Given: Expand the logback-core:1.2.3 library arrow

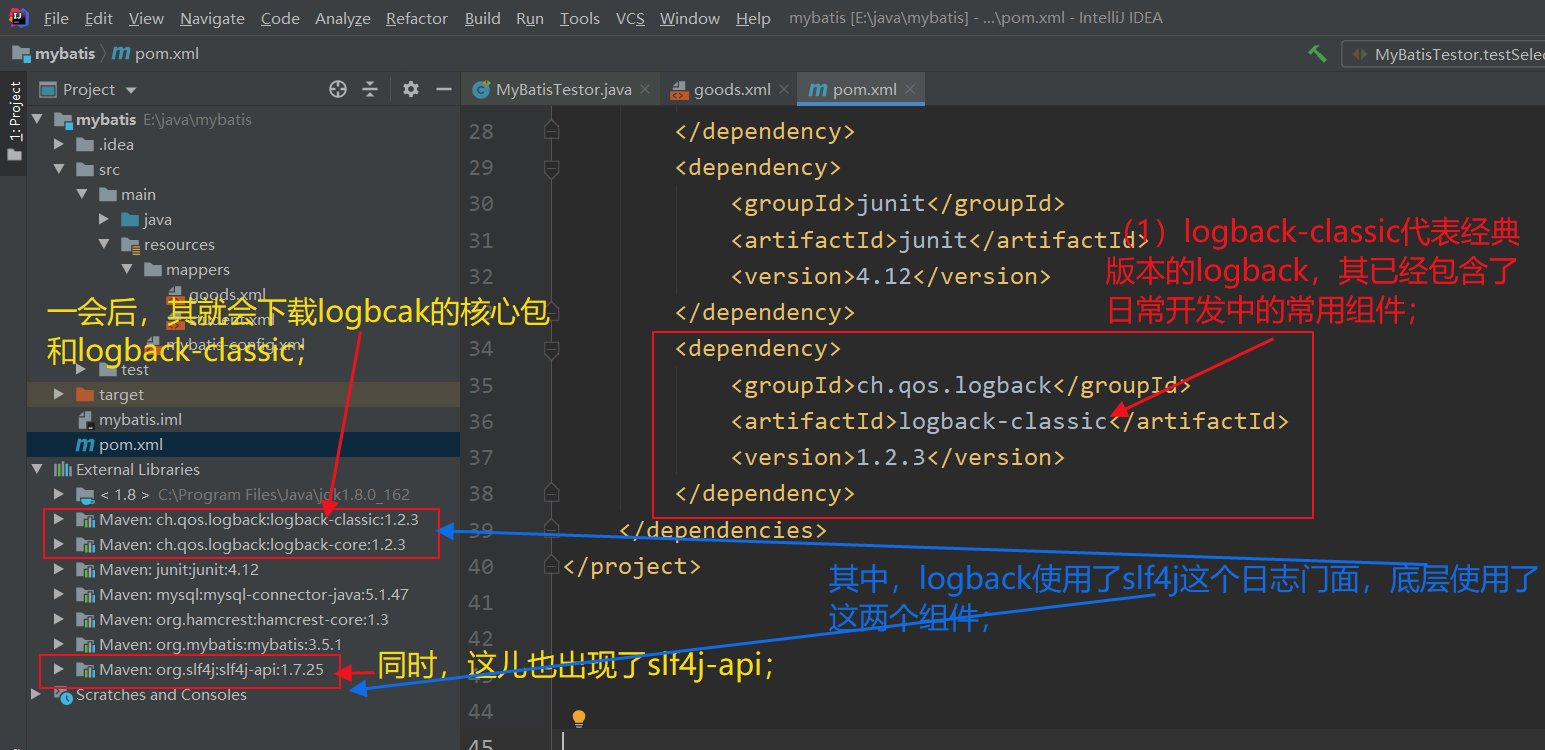Looking at the screenshot, I should [60, 545].
